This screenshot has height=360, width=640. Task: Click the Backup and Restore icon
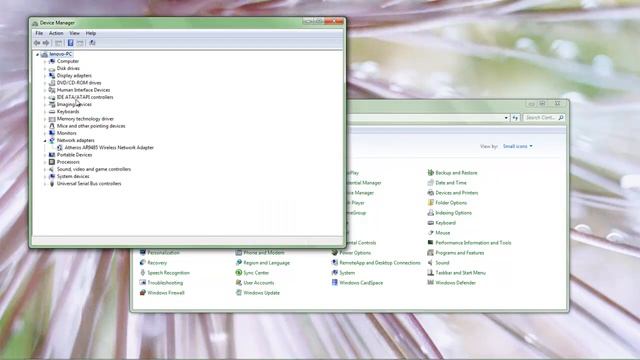(430, 173)
